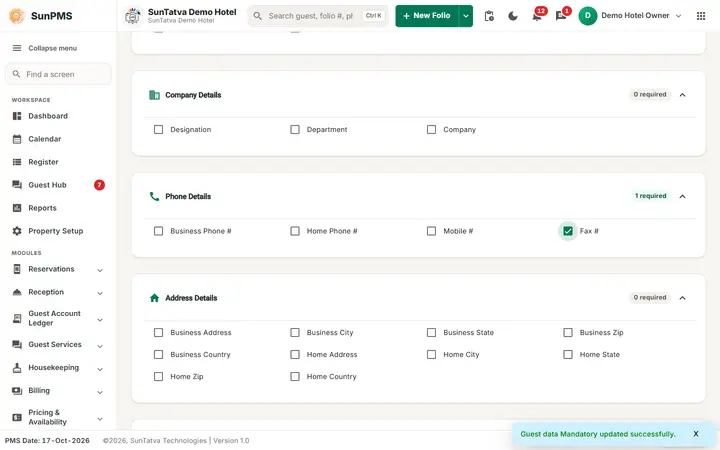Open messages icon with 1 badge
The width and height of the screenshot is (720, 450).
point(561,16)
